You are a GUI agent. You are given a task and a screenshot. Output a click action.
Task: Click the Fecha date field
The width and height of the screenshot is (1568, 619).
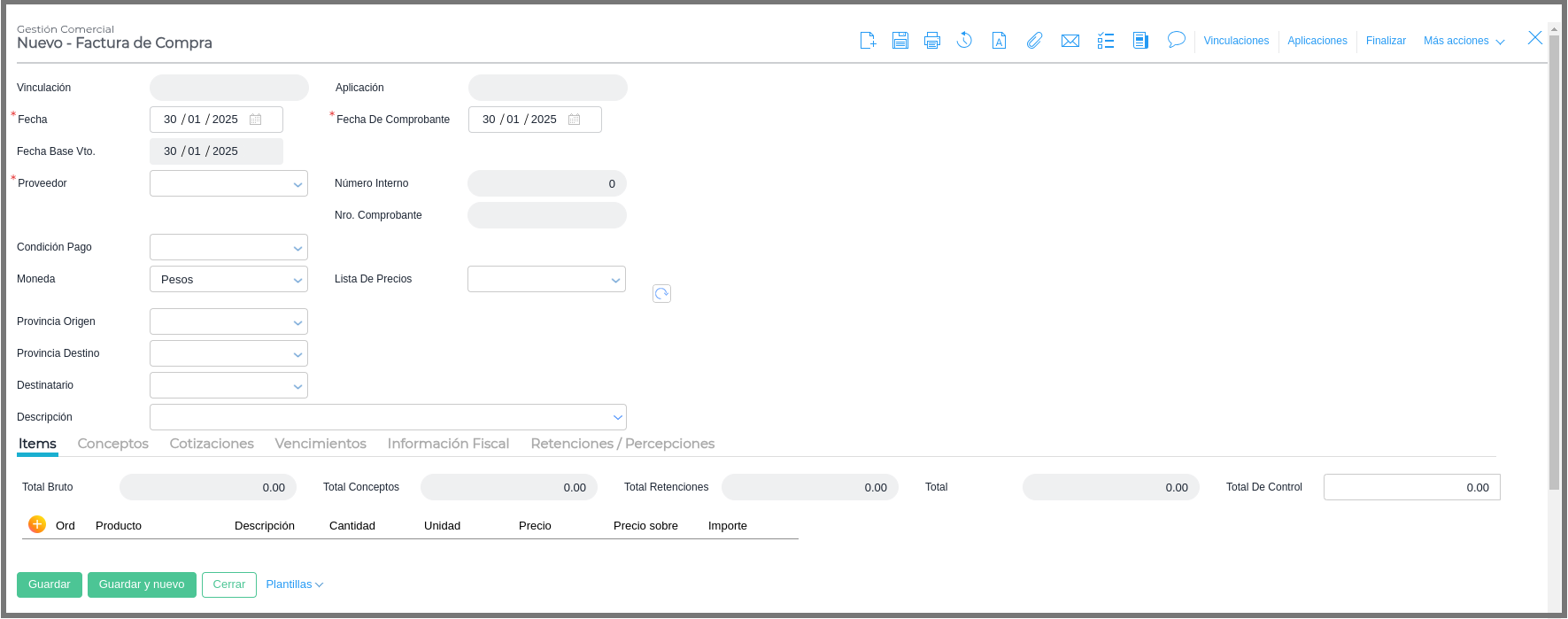click(x=216, y=120)
